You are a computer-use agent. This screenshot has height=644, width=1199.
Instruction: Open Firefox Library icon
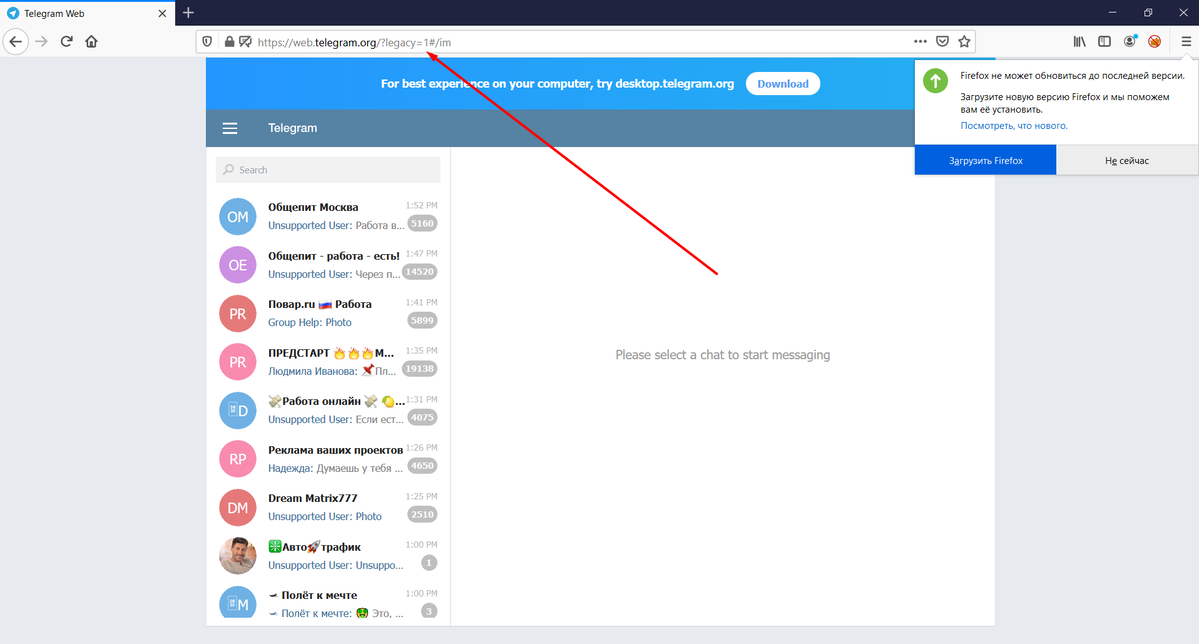click(1080, 41)
